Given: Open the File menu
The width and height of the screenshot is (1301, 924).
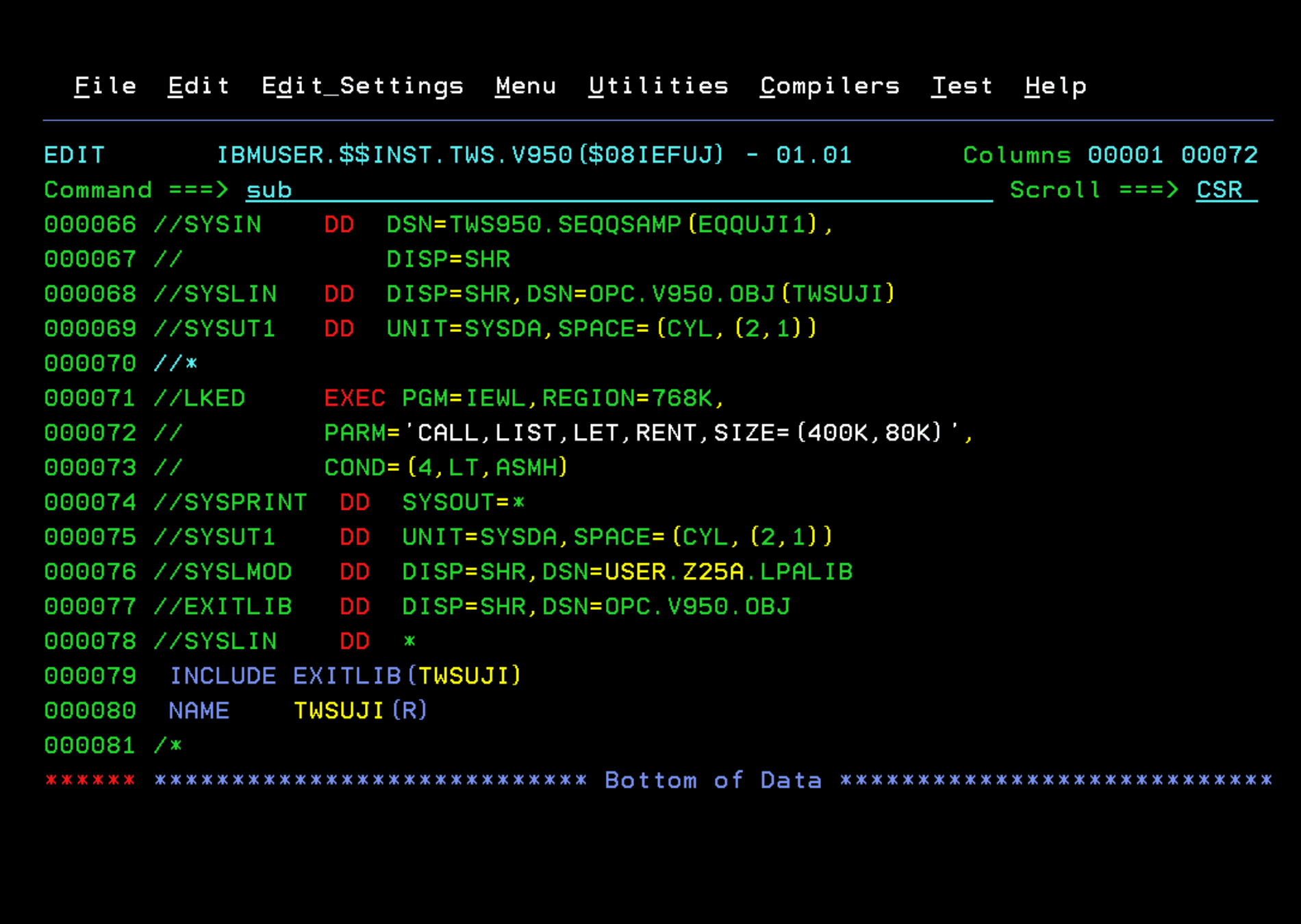Looking at the screenshot, I should pos(105,86).
